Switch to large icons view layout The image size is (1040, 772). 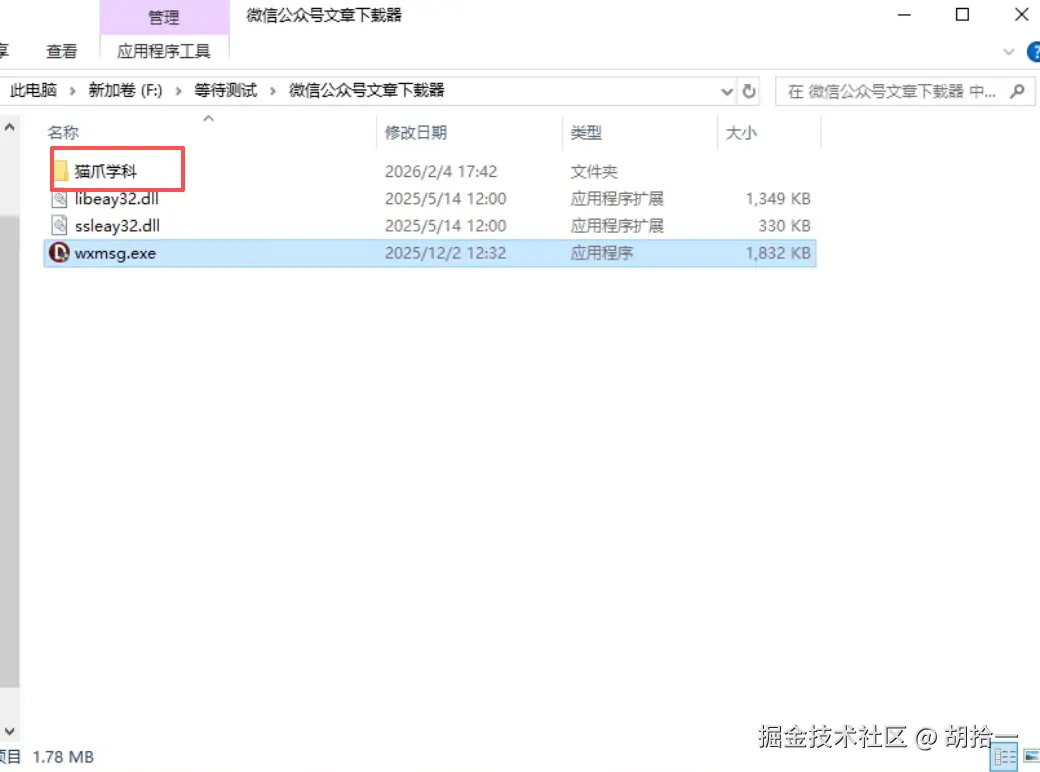point(1032,757)
